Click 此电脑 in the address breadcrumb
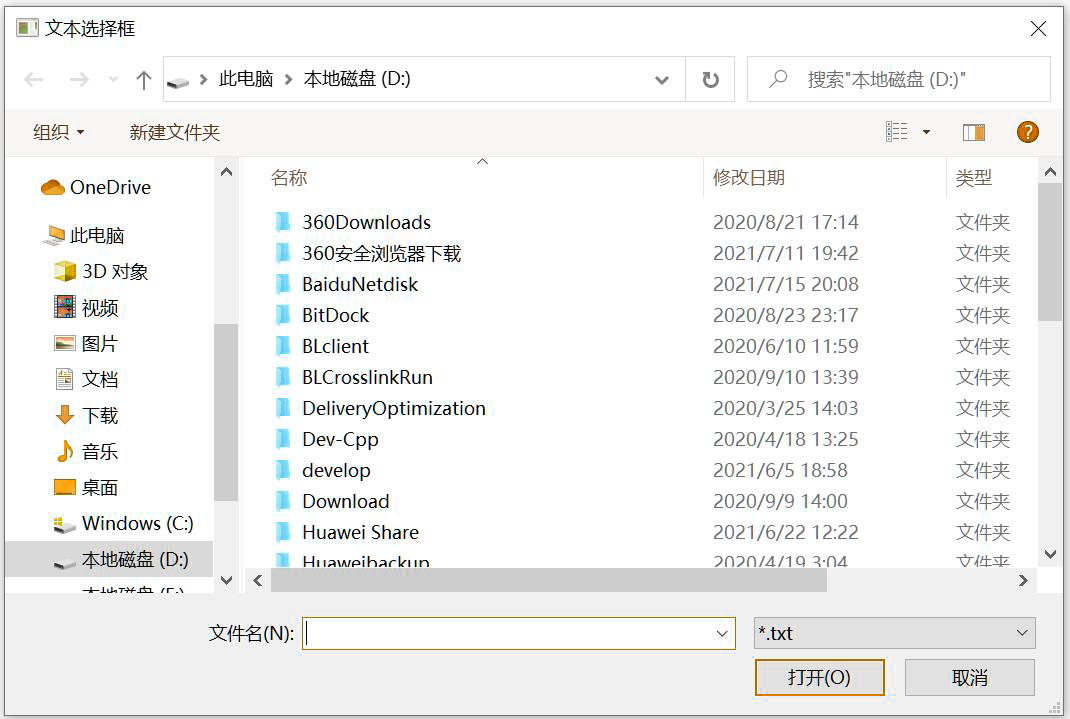The width and height of the screenshot is (1070, 719). point(246,79)
